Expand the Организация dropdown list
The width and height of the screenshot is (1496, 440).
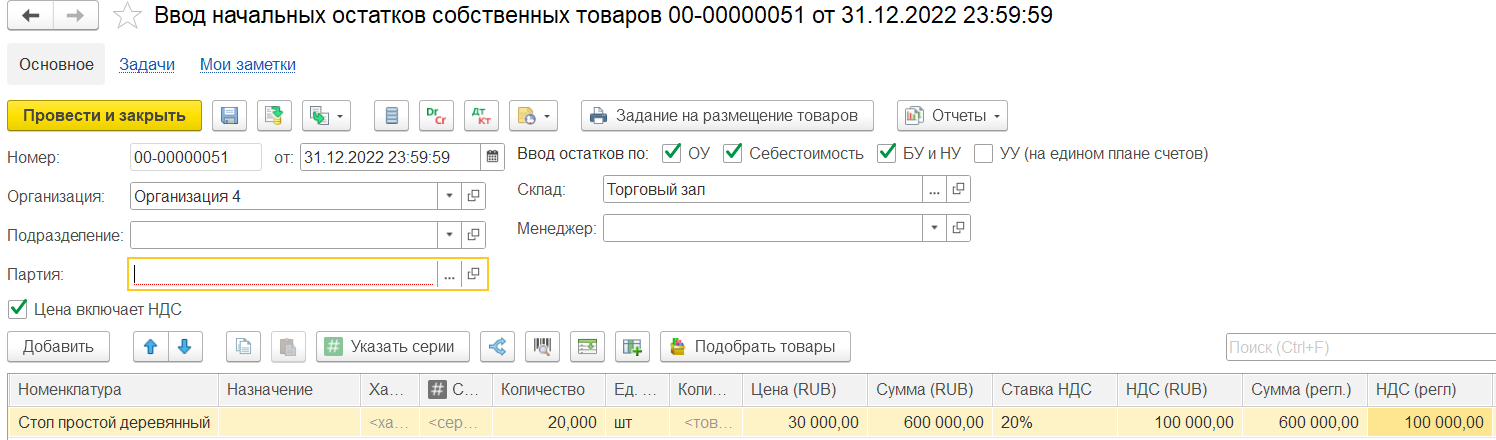point(449,196)
